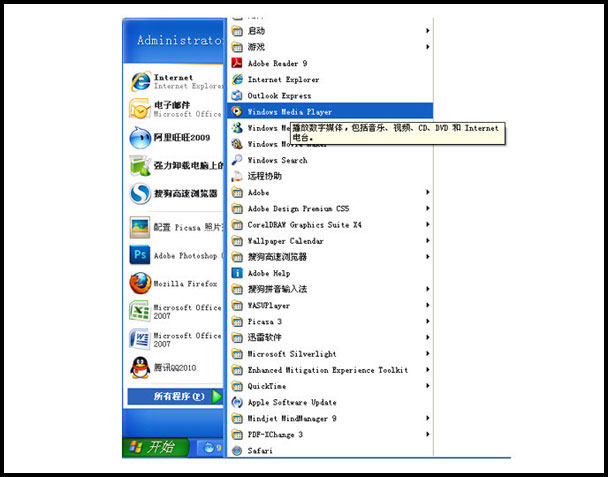Viewport: 608px width, 477px height.
Task: Expand Wallpaper Calendar submenu arrow
Action: [427, 241]
